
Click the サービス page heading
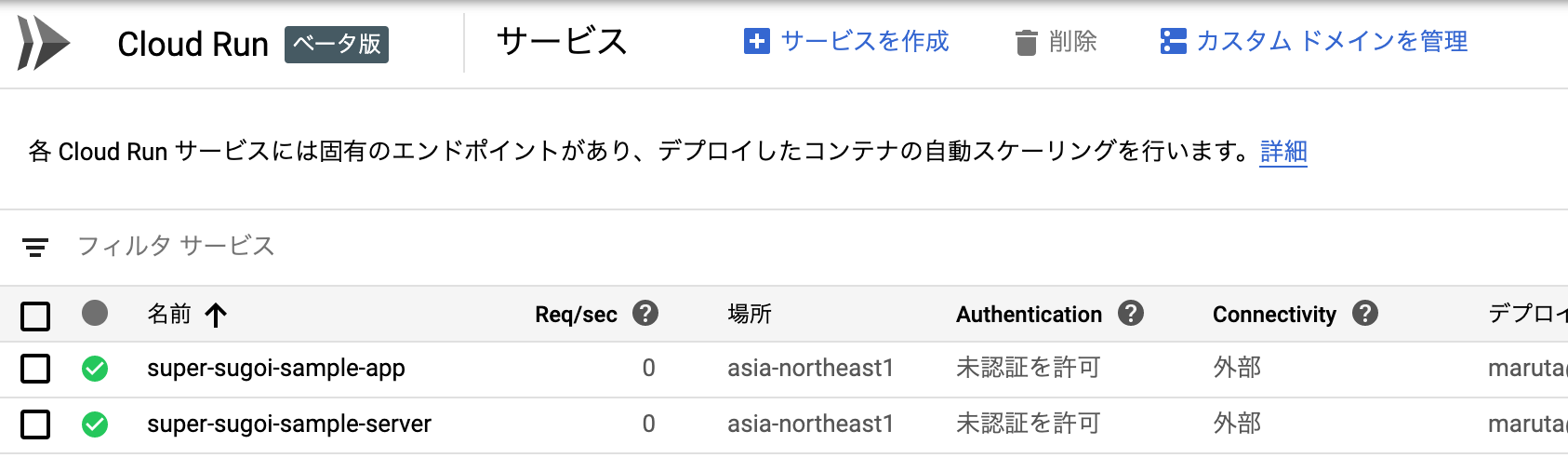[x=562, y=42]
